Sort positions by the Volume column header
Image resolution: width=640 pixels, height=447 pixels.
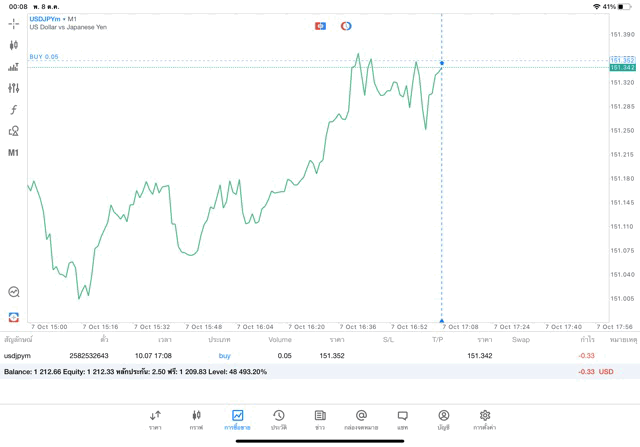(x=280, y=339)
